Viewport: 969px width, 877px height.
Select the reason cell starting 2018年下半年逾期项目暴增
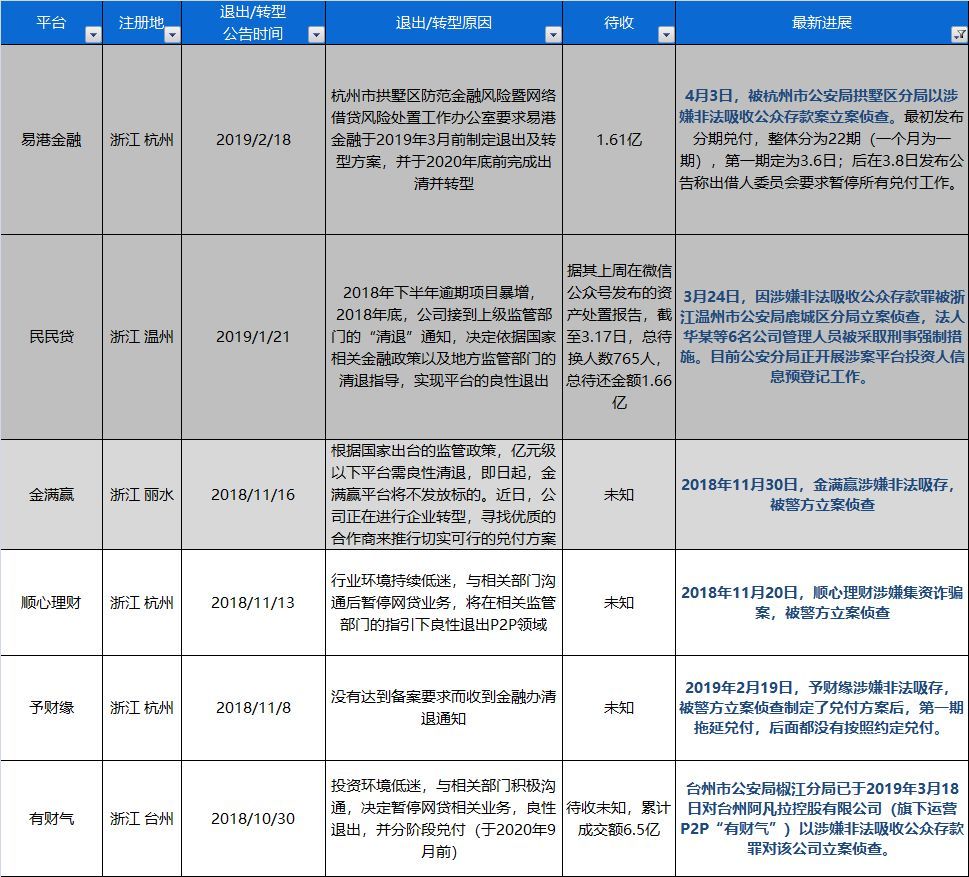click(444, 337)
